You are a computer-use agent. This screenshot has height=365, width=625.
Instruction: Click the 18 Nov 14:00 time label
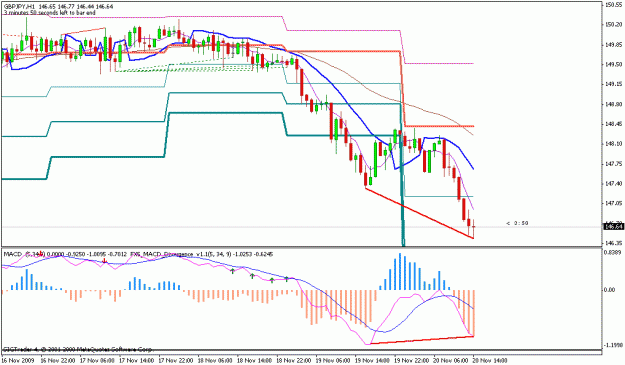point(255,361)
